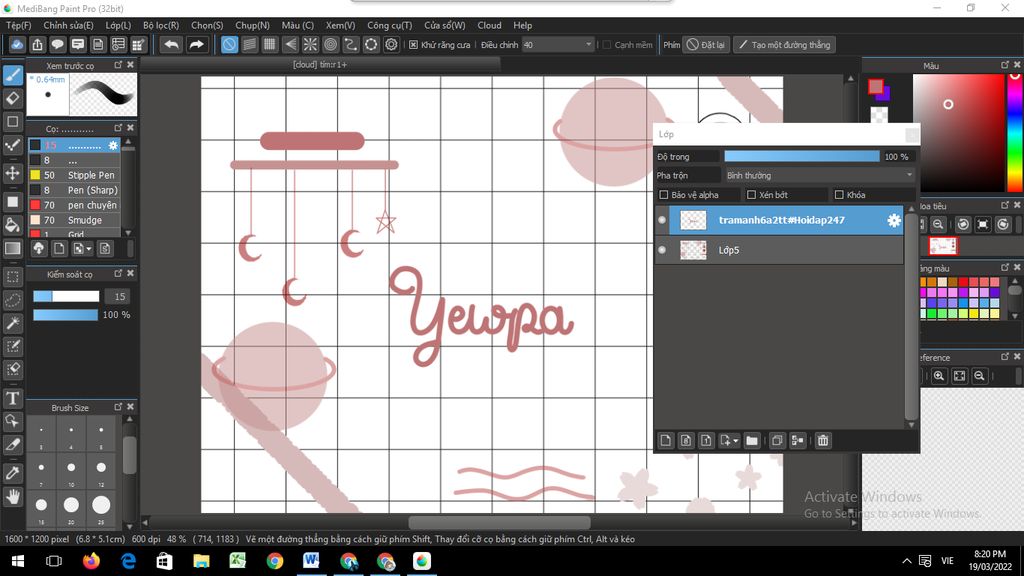
Task: Select the Gradient tool
Action: click(x=12, y=249)
